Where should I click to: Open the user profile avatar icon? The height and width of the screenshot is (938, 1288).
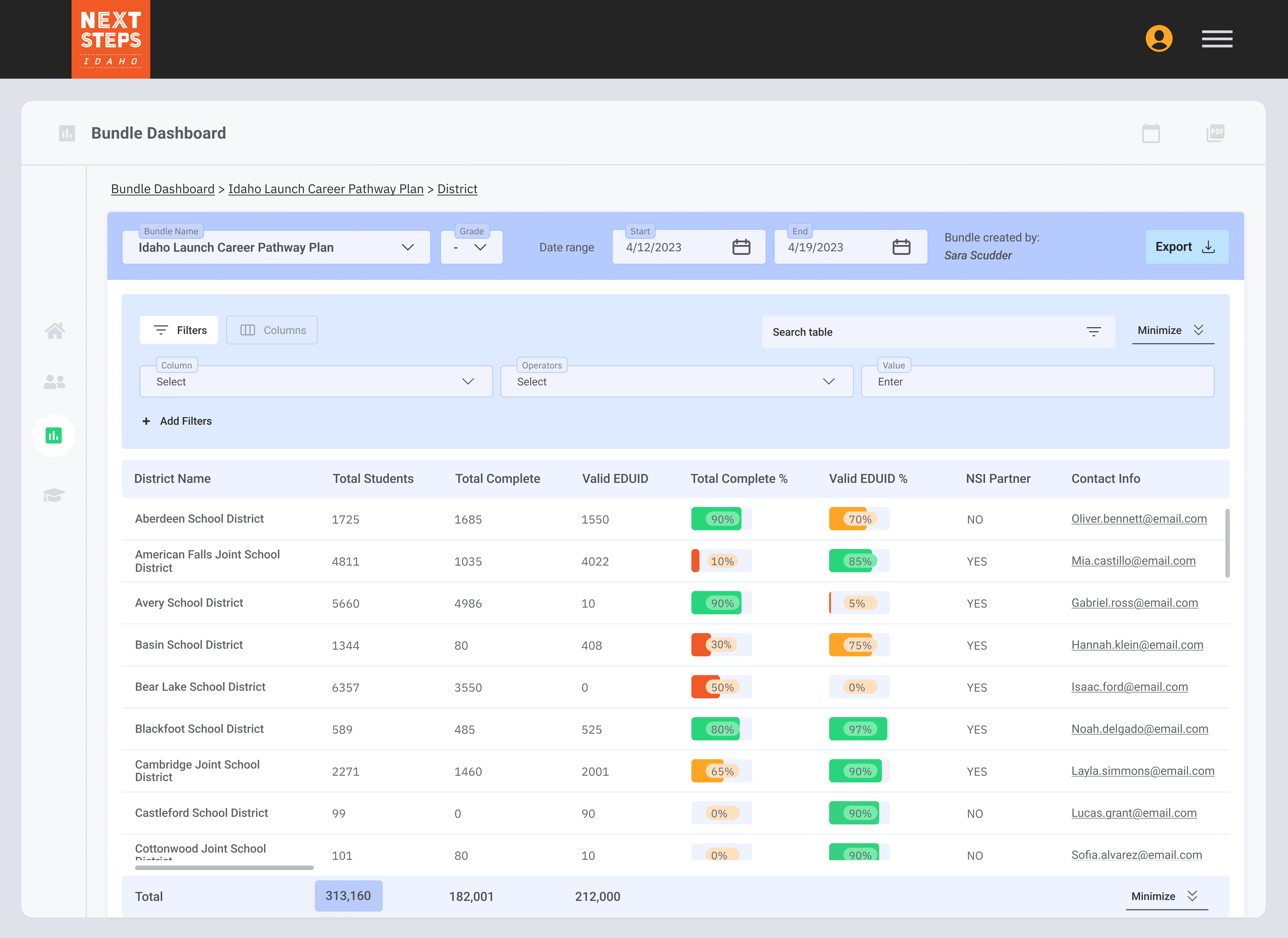pos(1159,39)
